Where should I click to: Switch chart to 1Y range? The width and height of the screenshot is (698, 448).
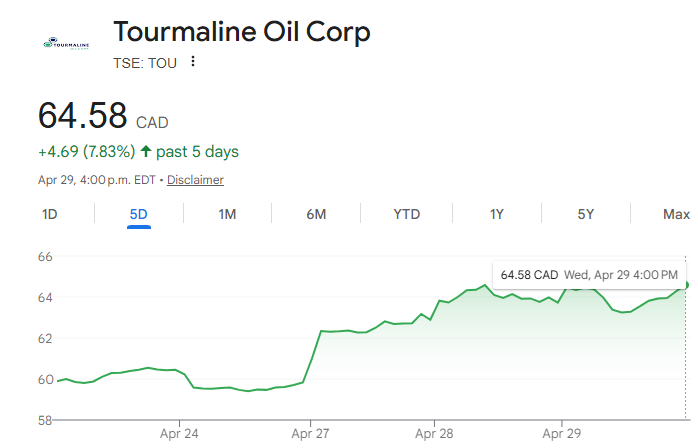[497, 214]
